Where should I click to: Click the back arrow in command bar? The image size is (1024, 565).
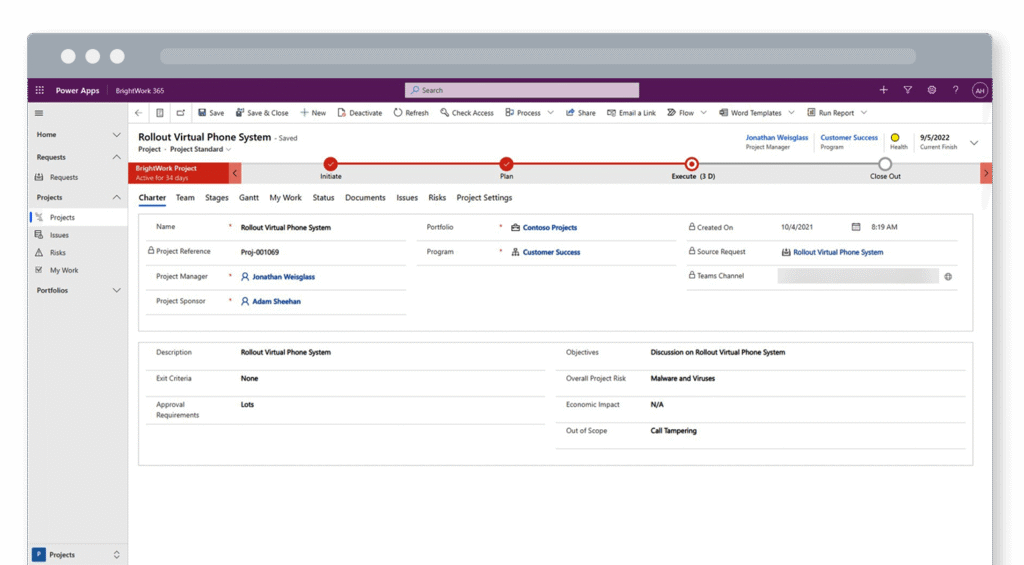coord(138,113)
